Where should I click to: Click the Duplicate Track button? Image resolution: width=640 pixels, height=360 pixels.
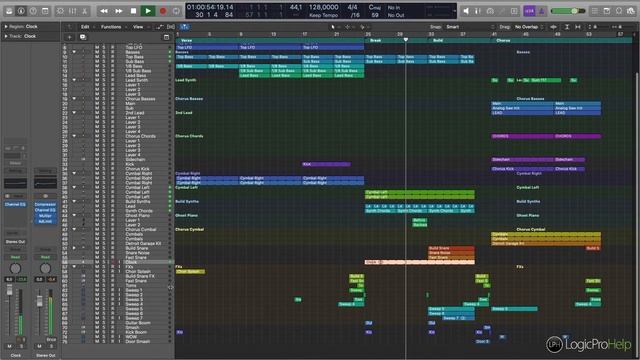point(83,37)
